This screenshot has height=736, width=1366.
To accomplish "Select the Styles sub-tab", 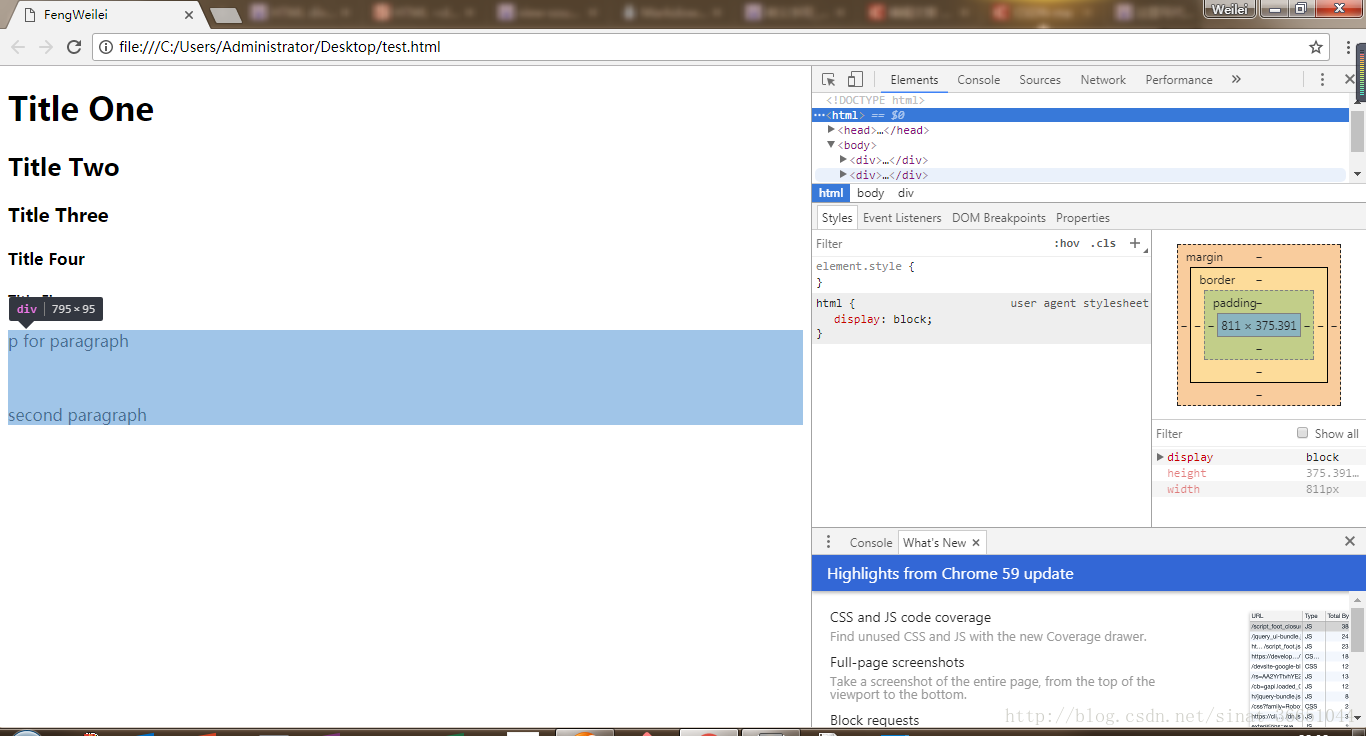I will (837, 218).
